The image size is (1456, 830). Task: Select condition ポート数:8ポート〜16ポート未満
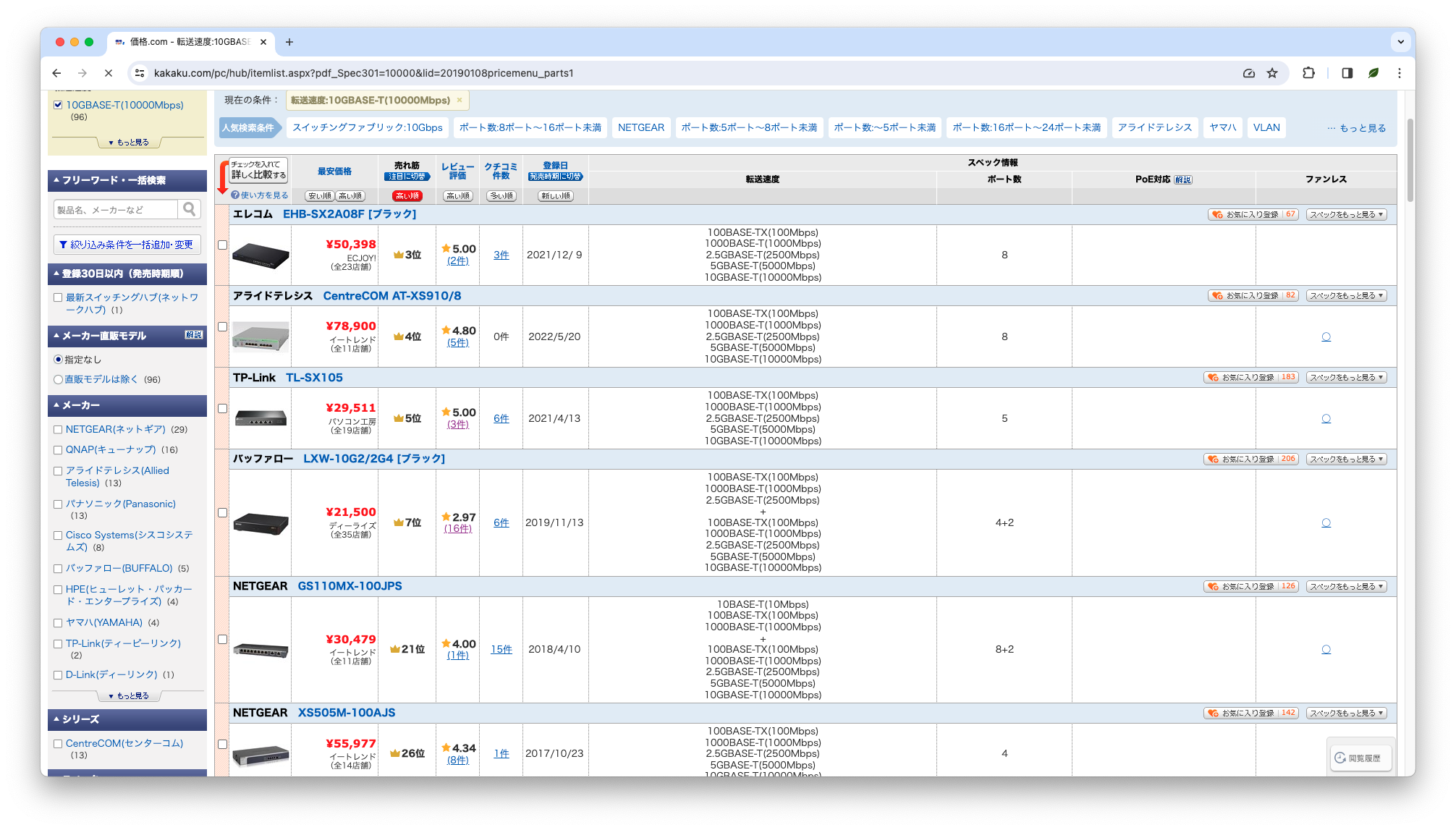530,128
